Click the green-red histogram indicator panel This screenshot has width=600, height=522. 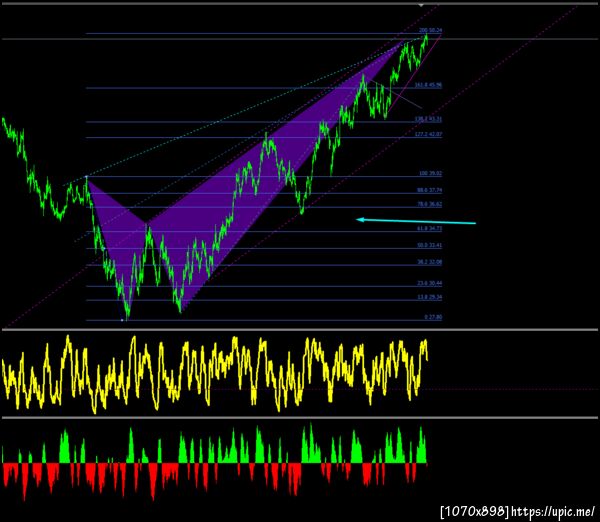click(214, 461)
